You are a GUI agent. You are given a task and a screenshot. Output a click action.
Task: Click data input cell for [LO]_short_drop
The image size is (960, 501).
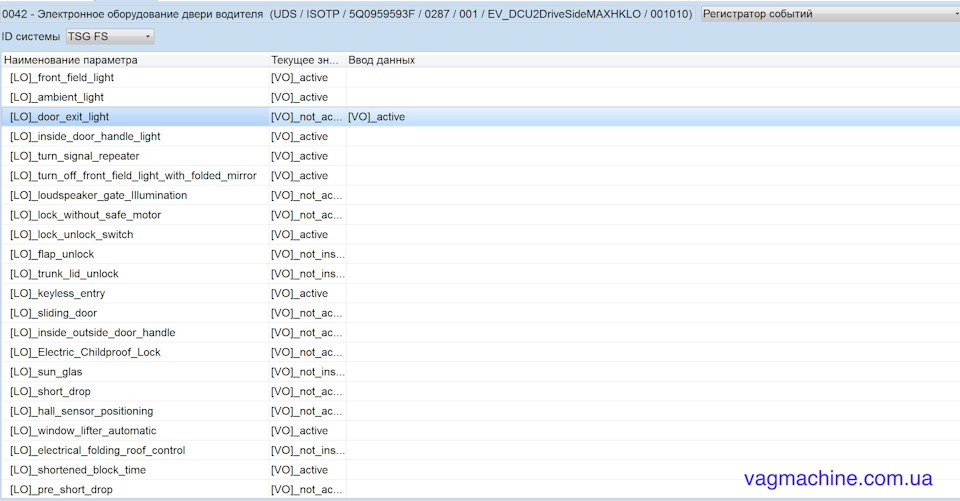click(653, 391)
